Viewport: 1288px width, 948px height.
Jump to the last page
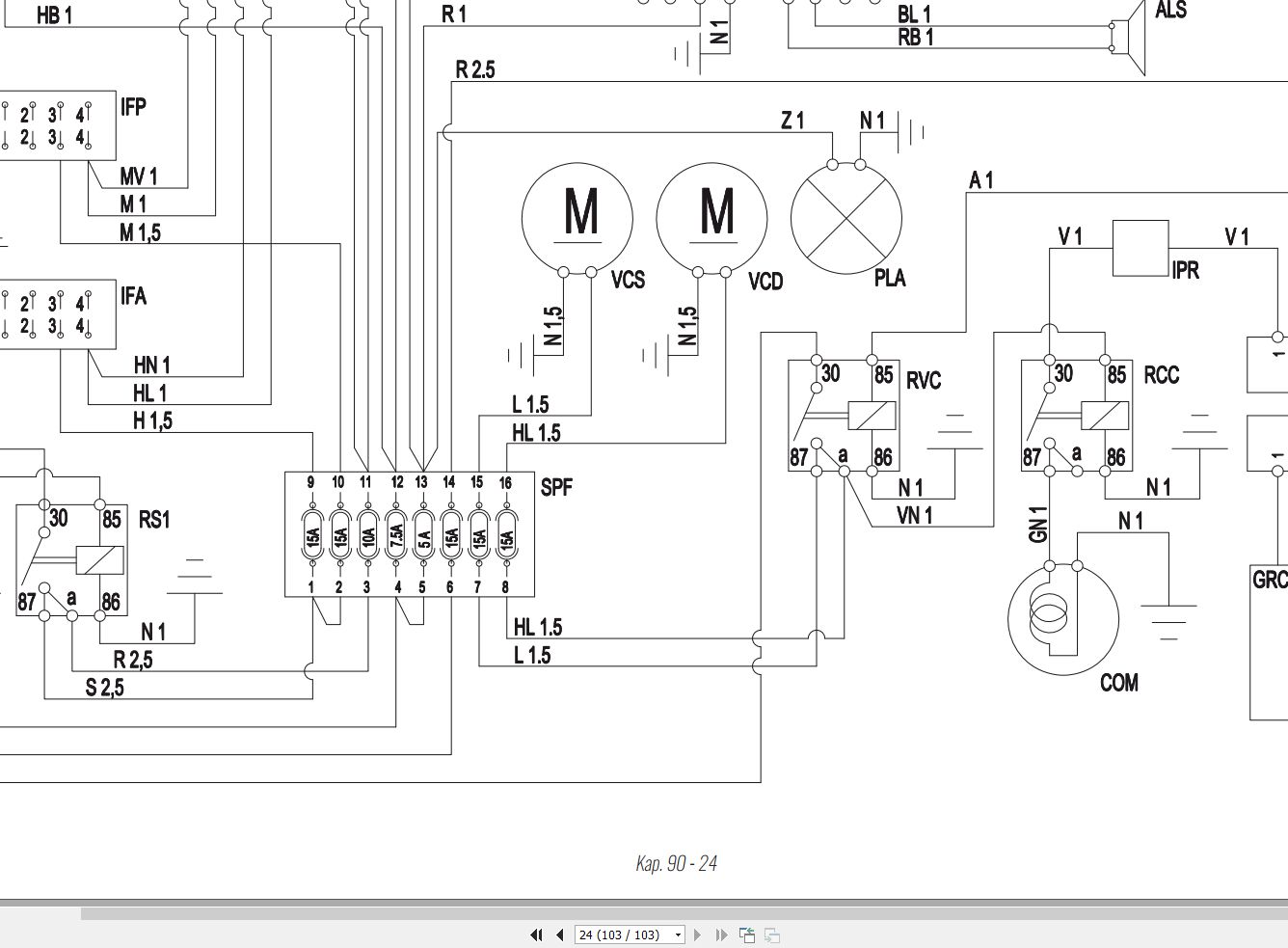coord(721,934)
